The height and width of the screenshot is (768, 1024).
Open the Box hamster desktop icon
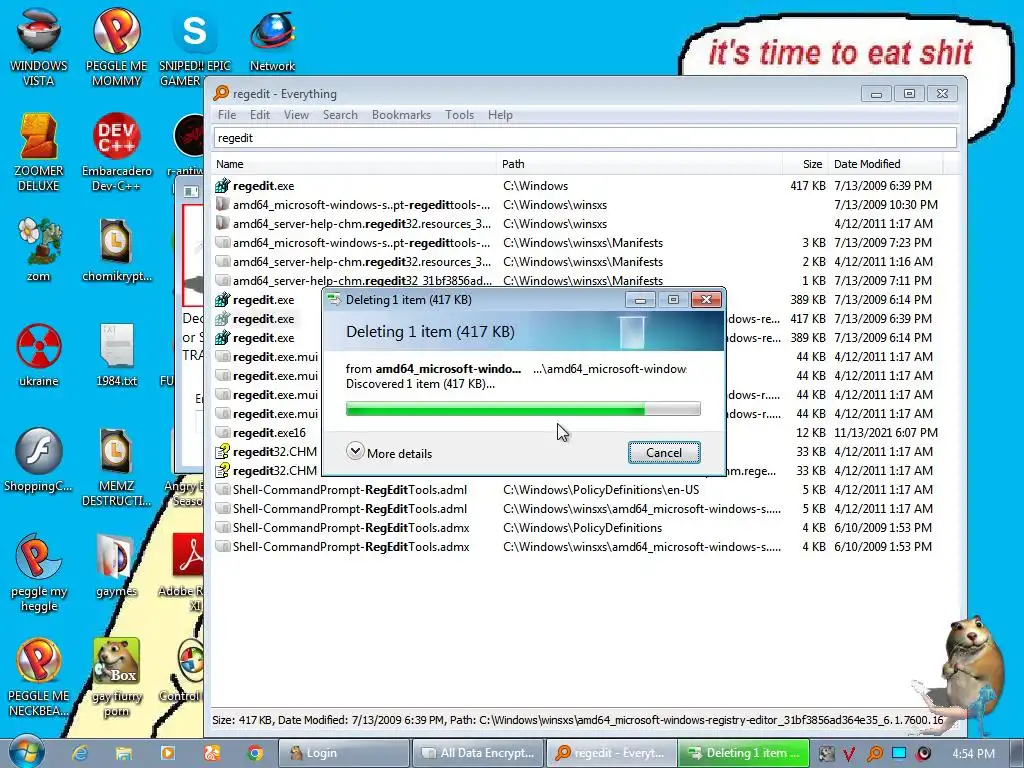pos(116,677)
